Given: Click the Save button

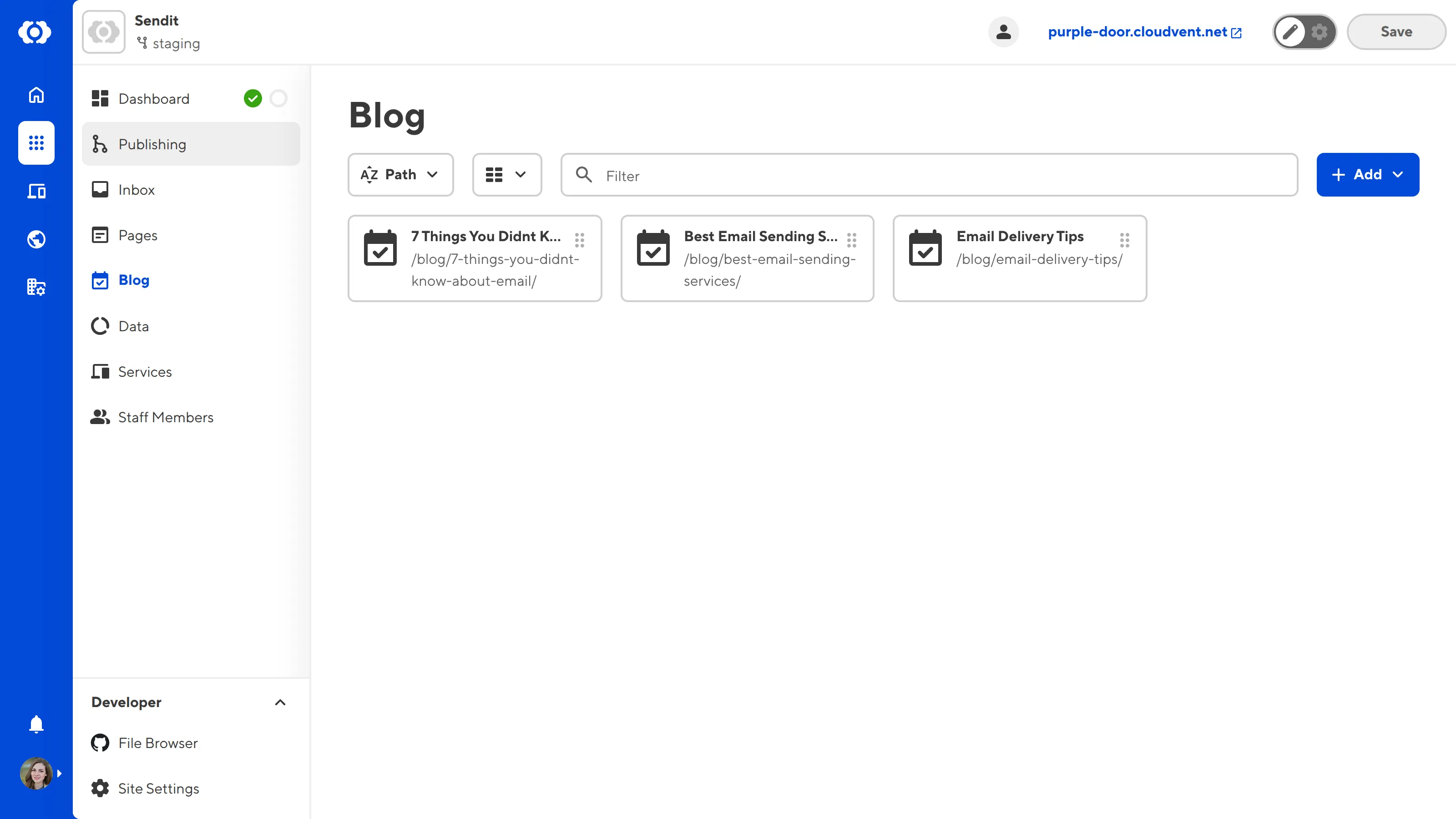Looking at the screenshot, I should pyautogui.click(x=1396, y=32).
